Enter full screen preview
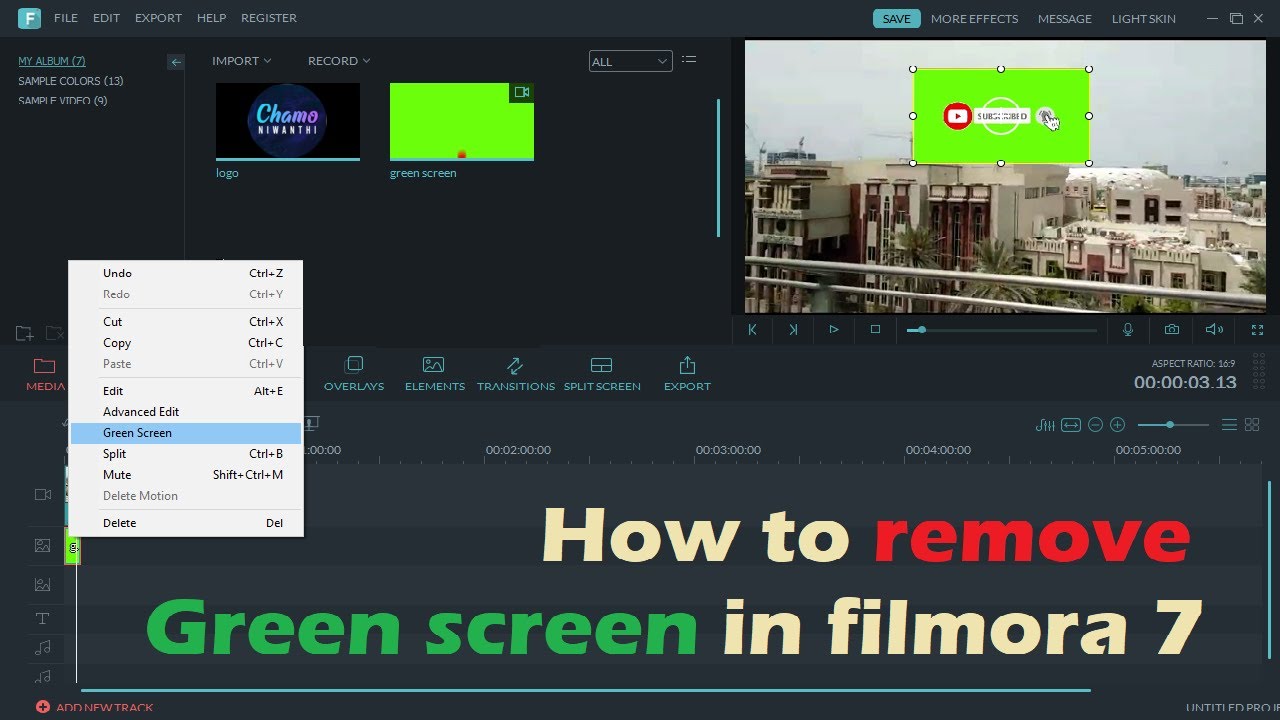Screen dimensions: 1280x720 click(x=1259, y=329)
